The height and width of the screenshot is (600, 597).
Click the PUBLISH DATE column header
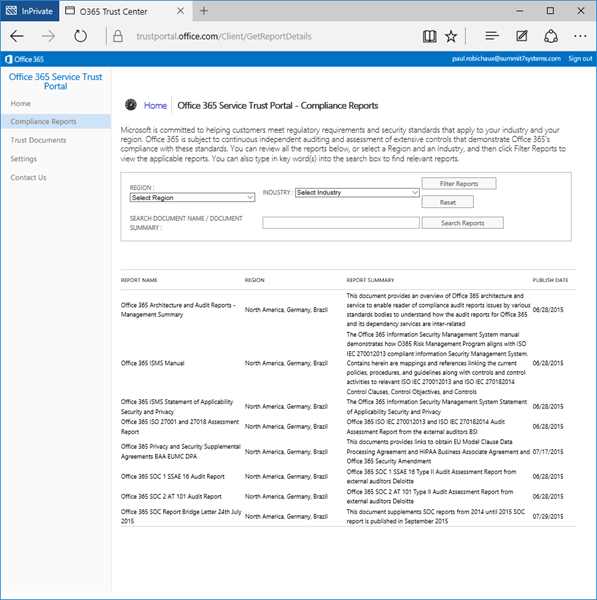coord(550,280)
